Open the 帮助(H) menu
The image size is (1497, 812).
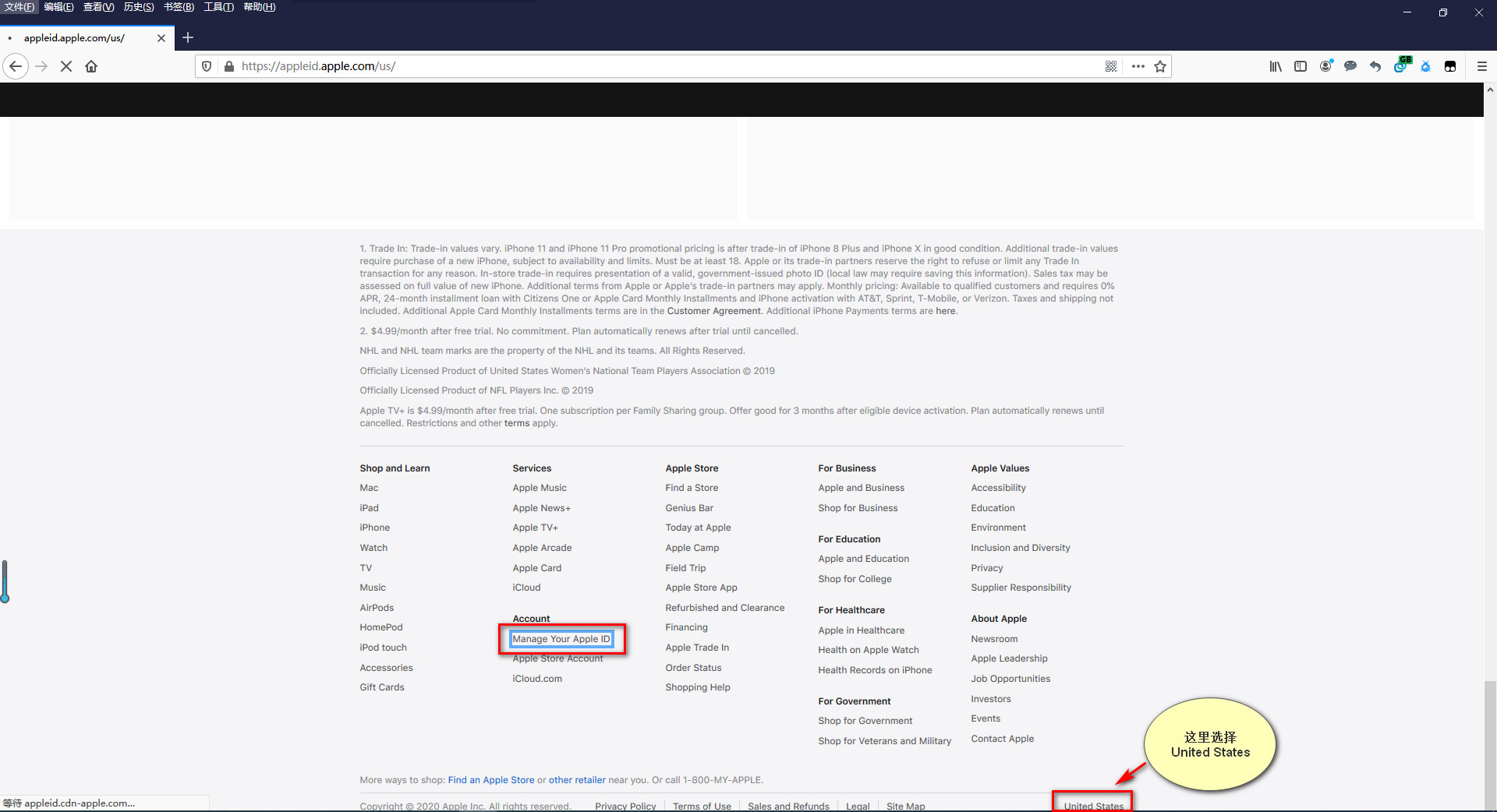(x=260, y=7)
